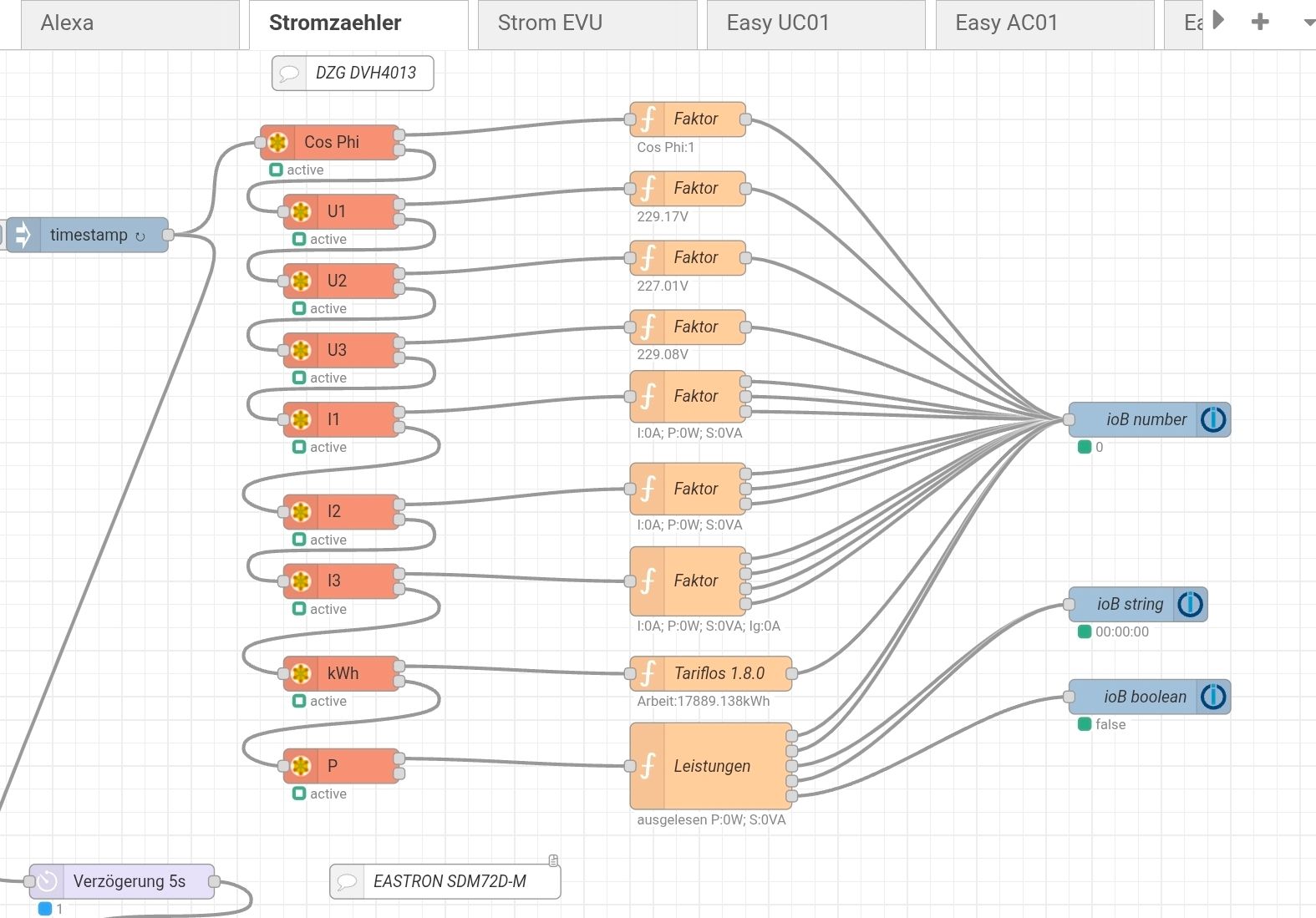1316x918 pixels.
Task: Click the ioBroker icon on ioB number
Action: pyautogui.click(x=1213, y=419)
